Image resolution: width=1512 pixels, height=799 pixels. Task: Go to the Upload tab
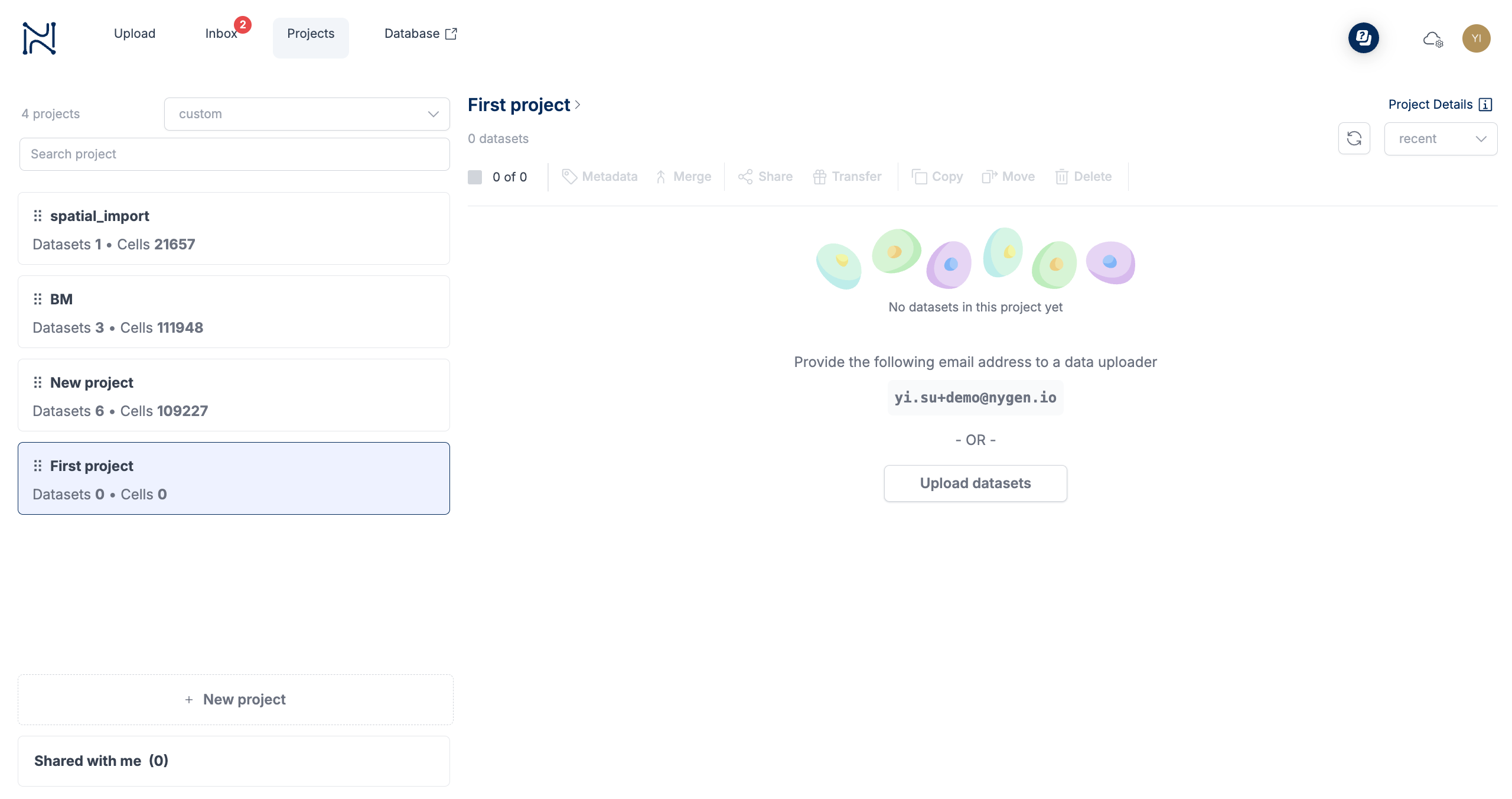pos(135,34)
